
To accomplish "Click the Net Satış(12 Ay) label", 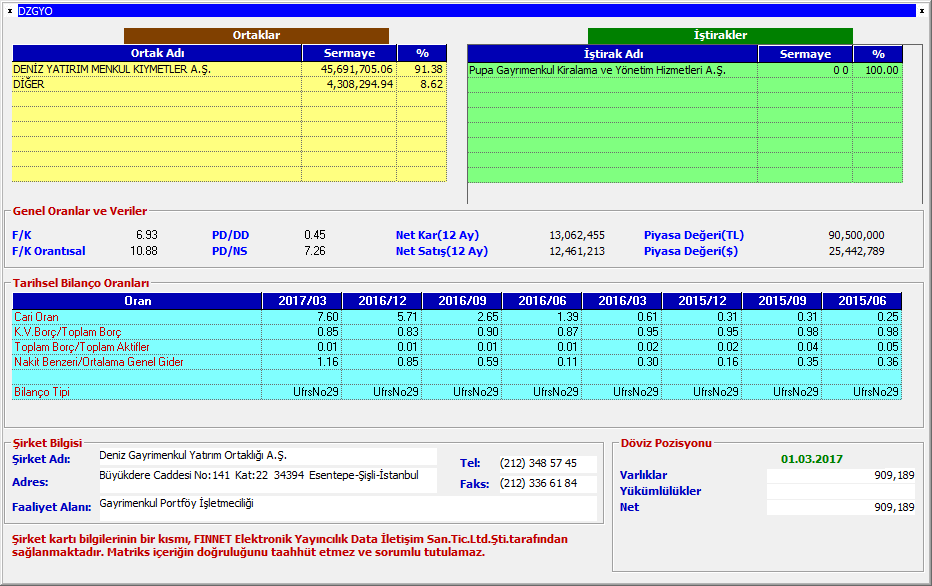I will [x=442, y=251].
